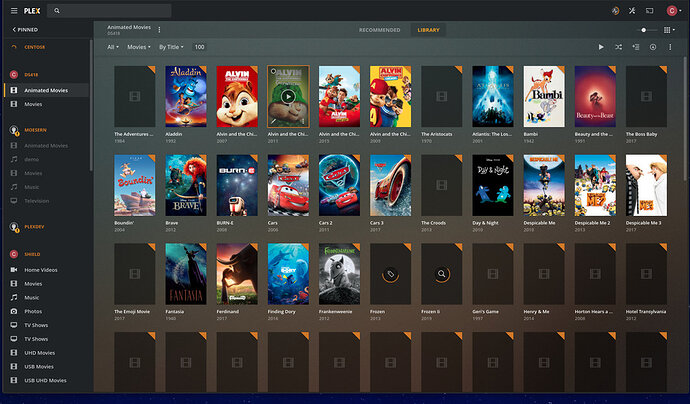
Task: Click into the search field
Action: (109, 11)
